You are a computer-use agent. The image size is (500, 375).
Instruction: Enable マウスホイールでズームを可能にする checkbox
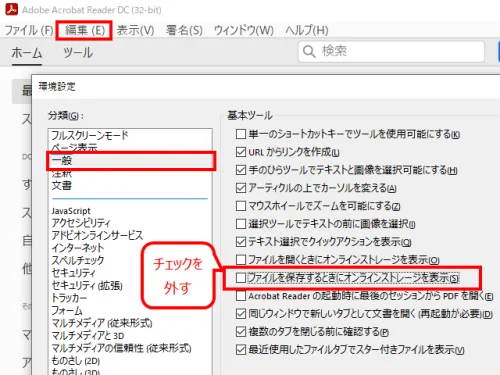pyautogui.click(x=241, y=206)
